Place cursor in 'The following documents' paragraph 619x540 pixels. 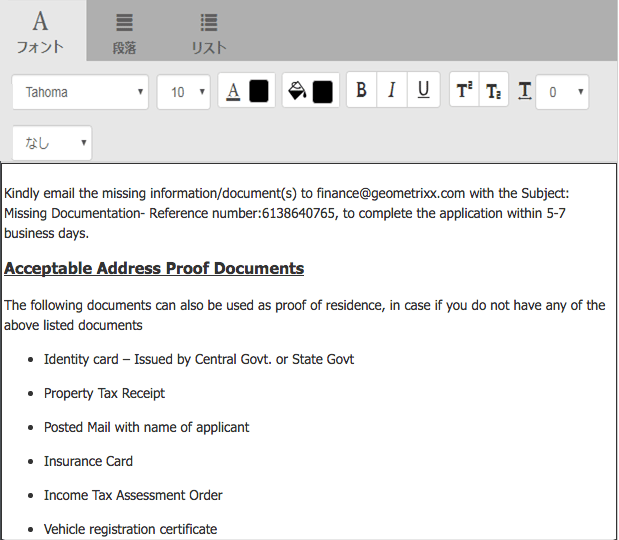[304, 315]
